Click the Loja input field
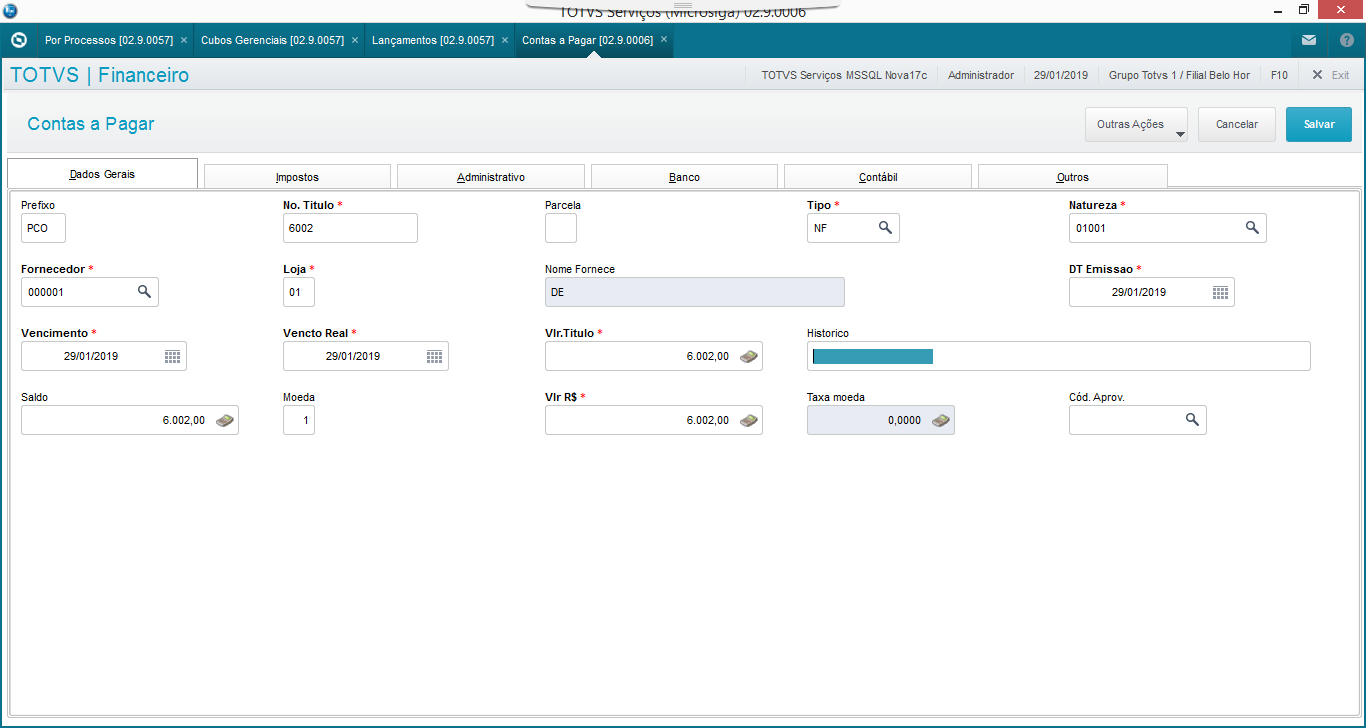Viewport: 1366px width, 728px height. click(299, 292)
